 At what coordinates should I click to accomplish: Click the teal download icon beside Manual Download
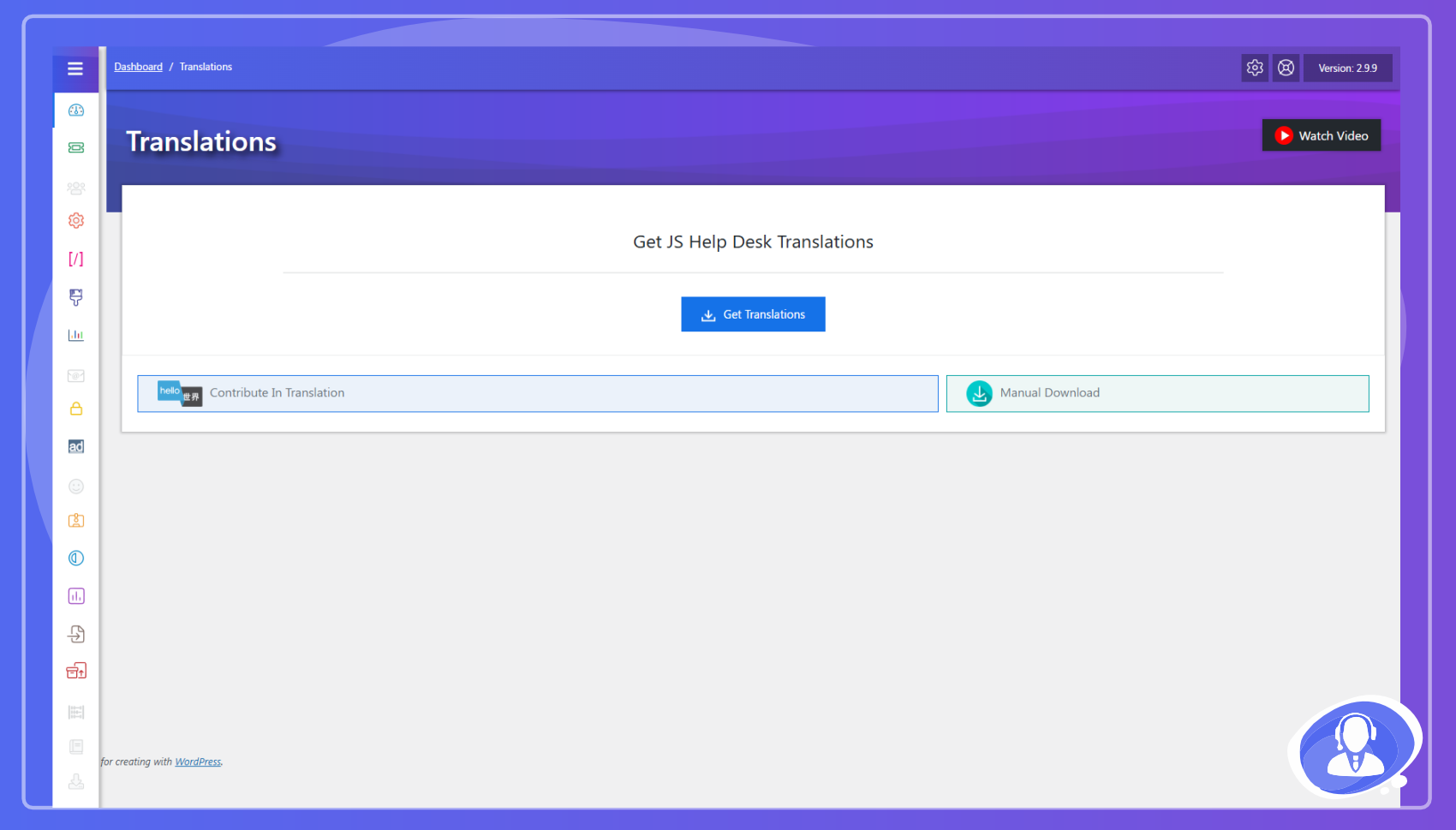pos(979,393)
